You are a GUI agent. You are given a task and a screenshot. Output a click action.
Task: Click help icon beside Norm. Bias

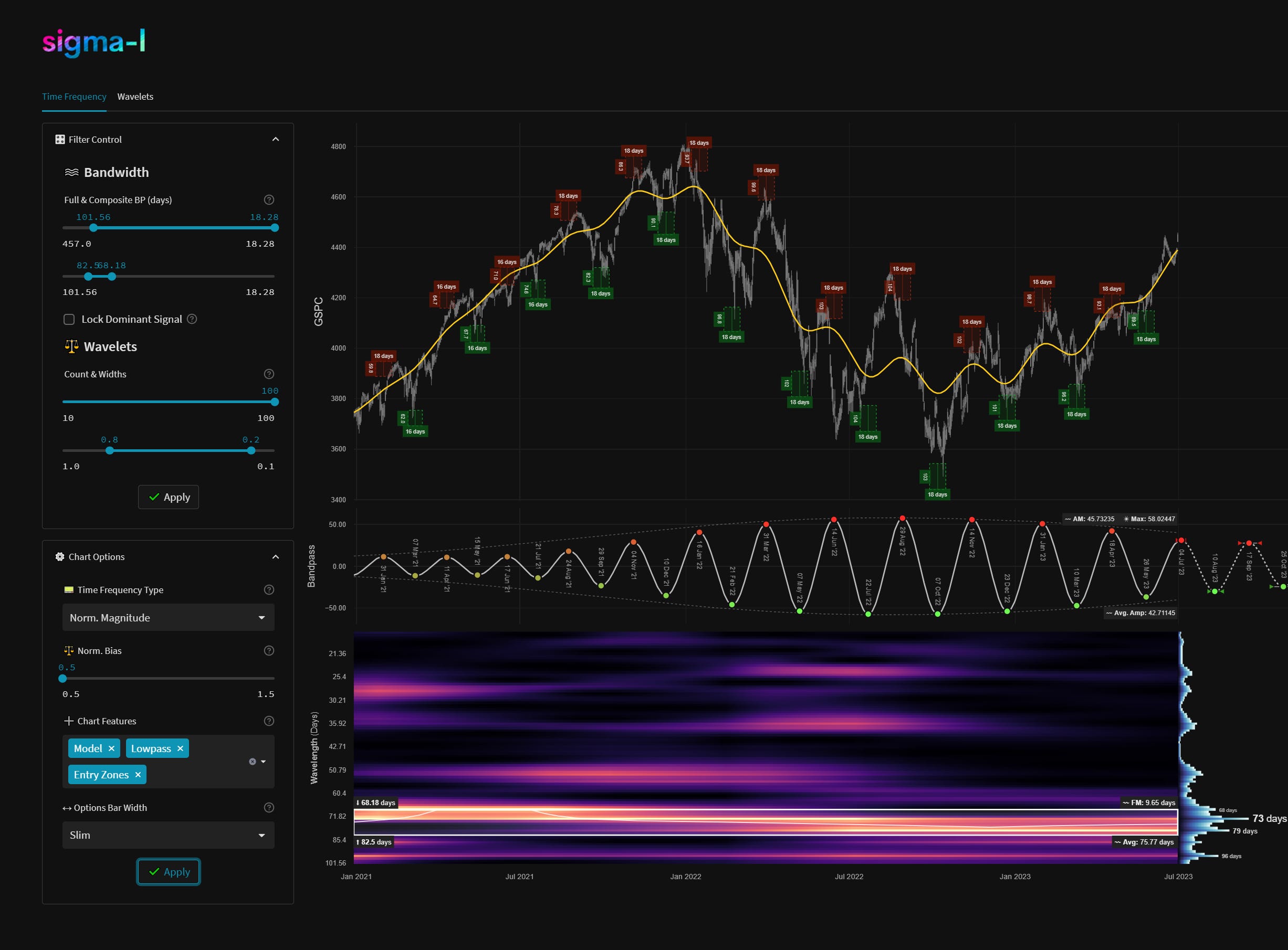point(269,650)
